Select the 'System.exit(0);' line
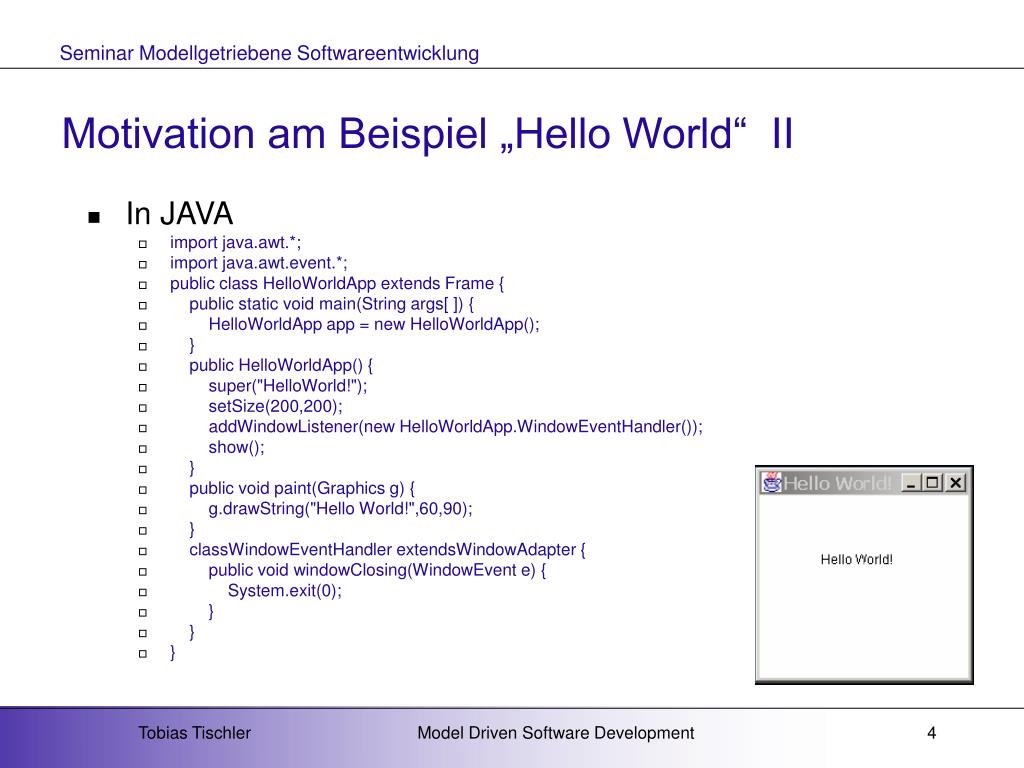 click(285, 591)
